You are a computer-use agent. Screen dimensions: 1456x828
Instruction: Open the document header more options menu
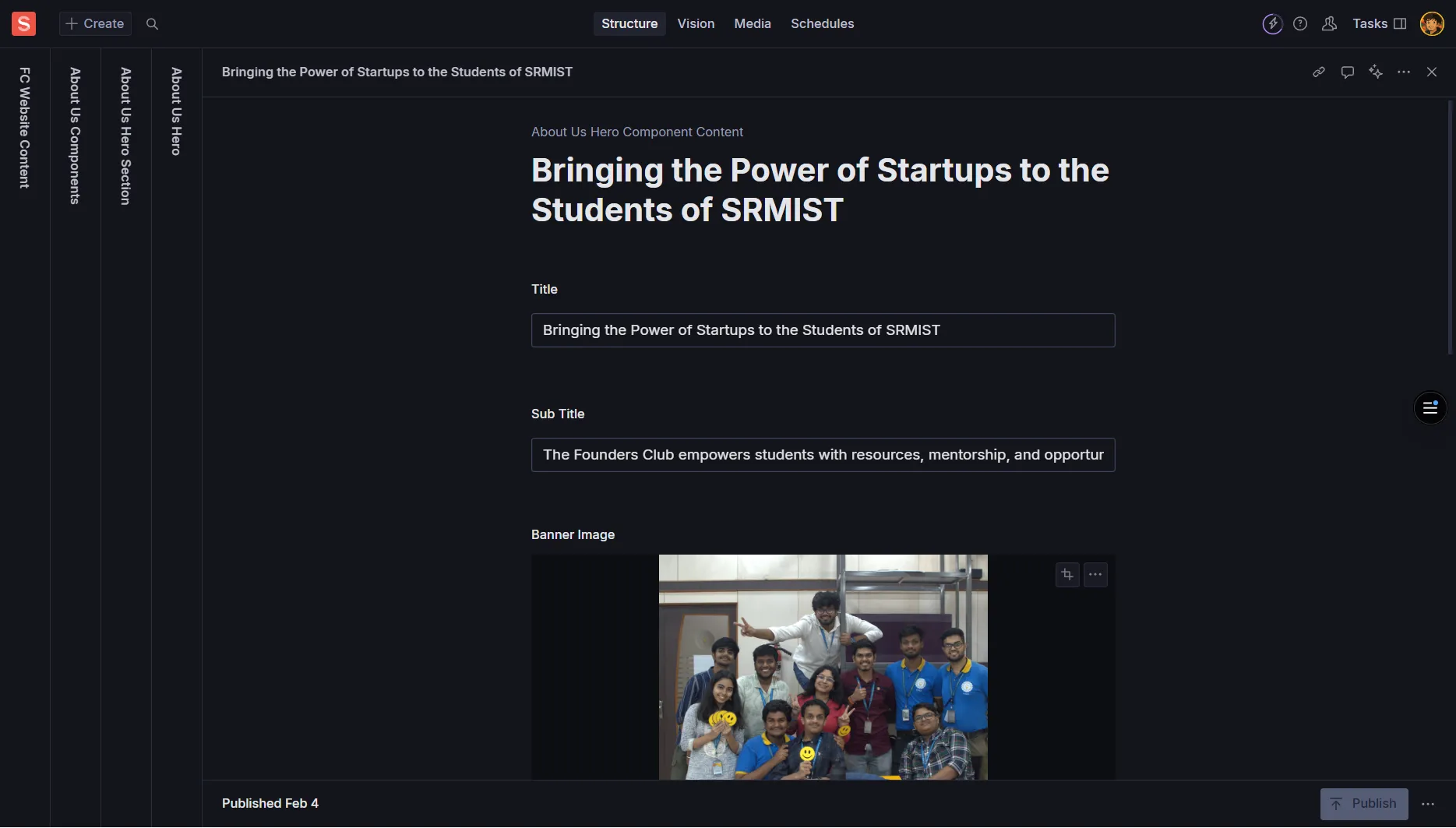(x=1404, y=72)
